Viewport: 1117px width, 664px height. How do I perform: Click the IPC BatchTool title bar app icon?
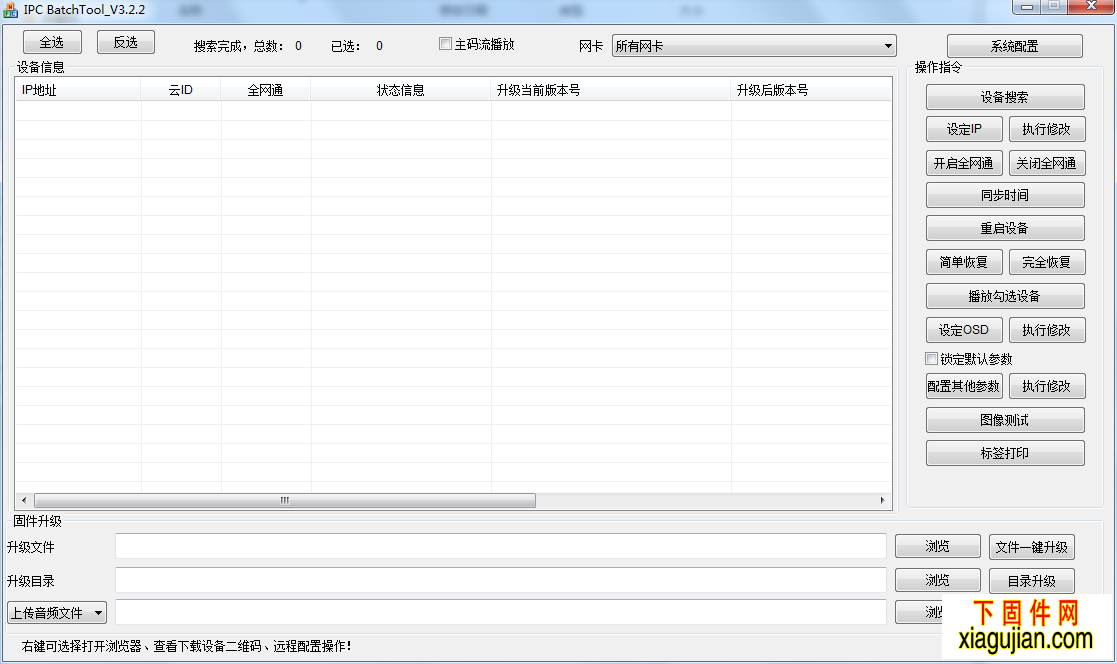pyautogui.click(x=10, y=10)
